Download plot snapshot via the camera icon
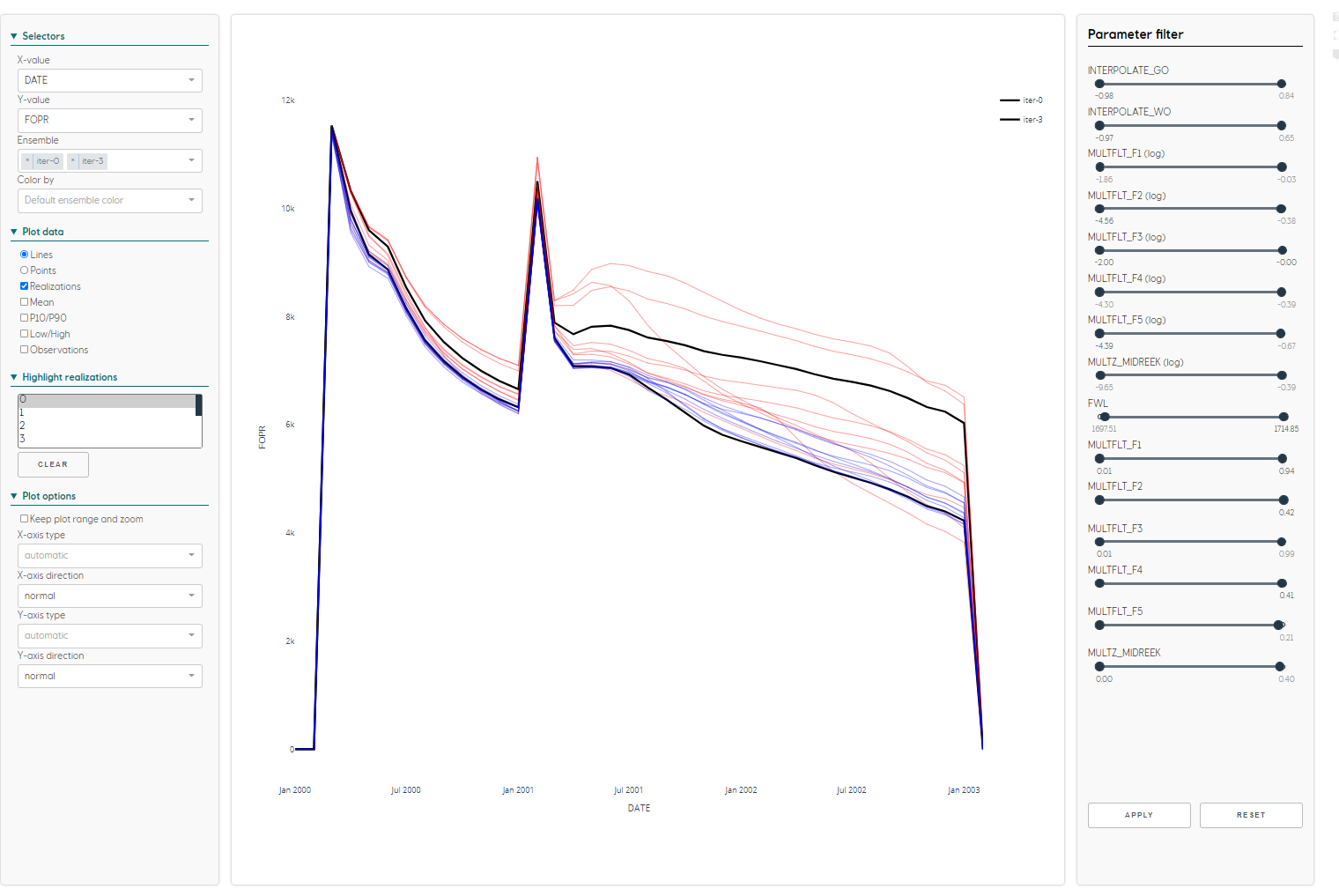The image size is (1339, 896). 1334,18
